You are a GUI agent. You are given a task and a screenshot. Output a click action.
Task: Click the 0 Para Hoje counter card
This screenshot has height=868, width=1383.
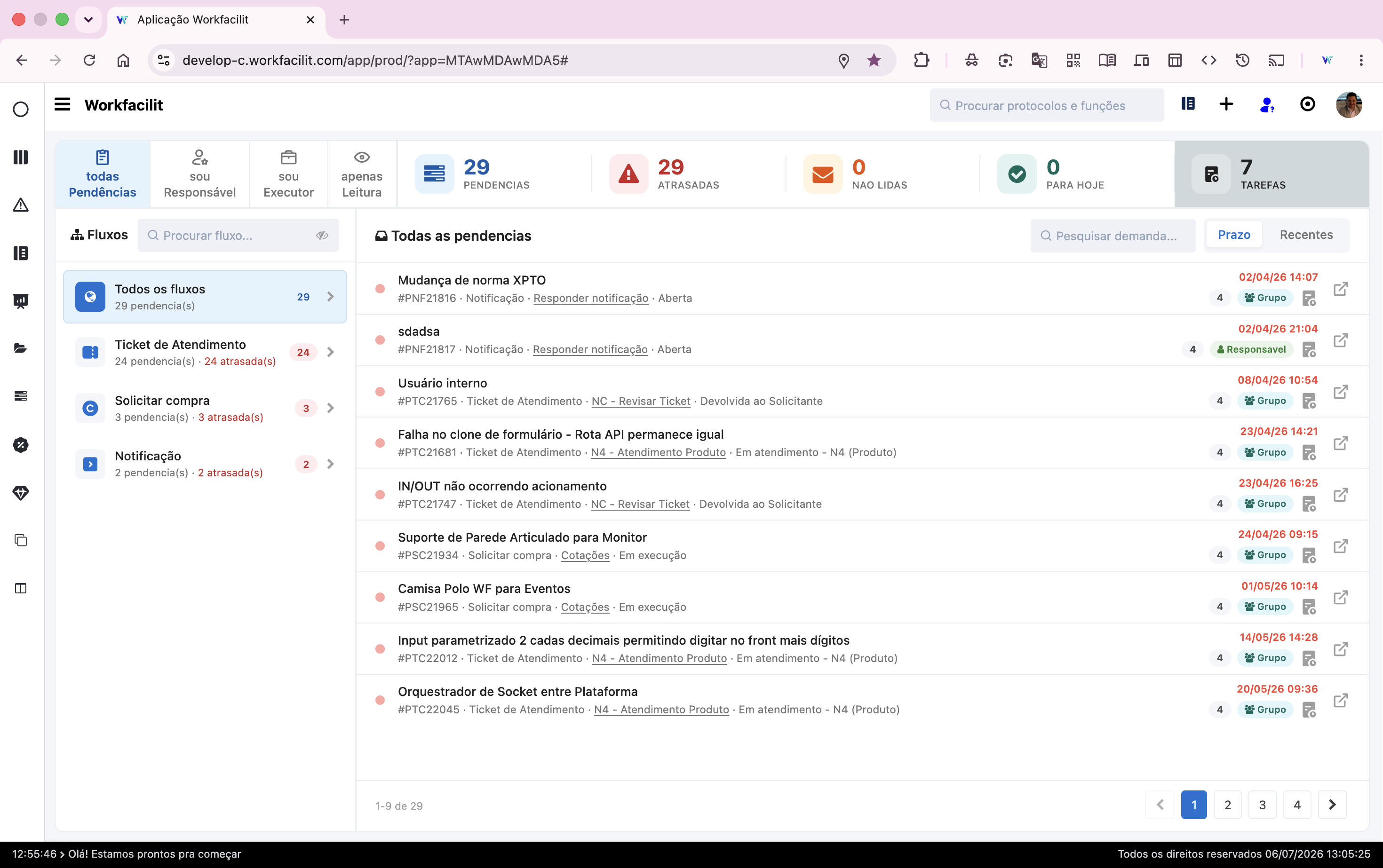[x=1076, y=174]
